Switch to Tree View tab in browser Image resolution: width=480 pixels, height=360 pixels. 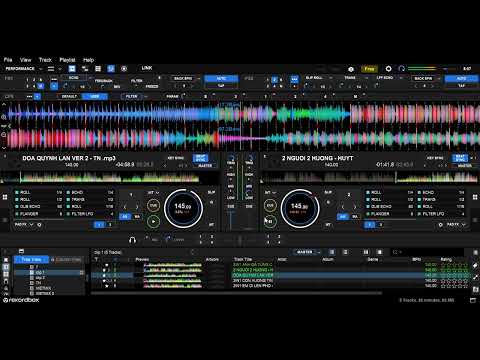[31, 259]
